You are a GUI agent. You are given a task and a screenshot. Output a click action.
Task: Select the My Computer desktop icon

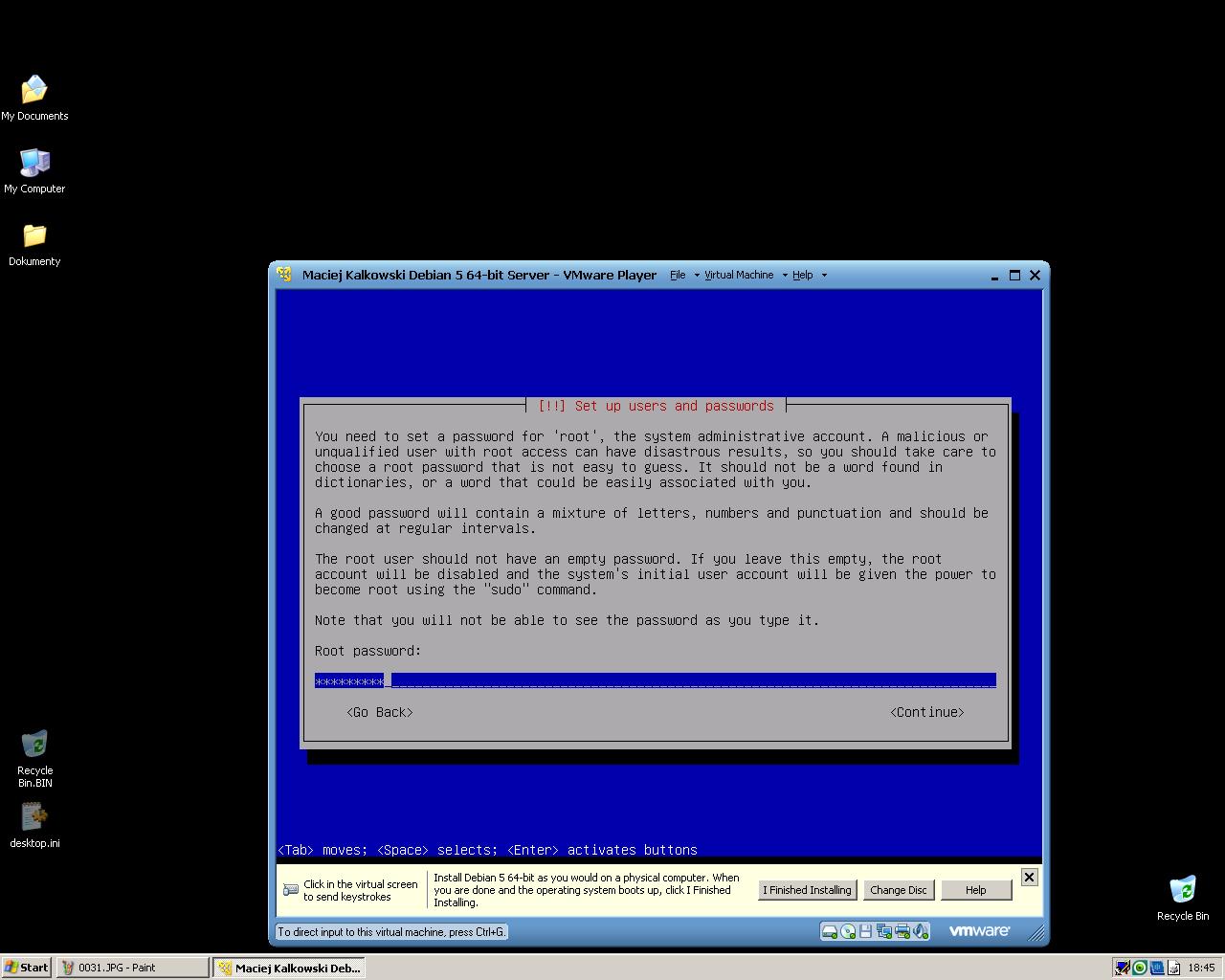click(34, 170)
